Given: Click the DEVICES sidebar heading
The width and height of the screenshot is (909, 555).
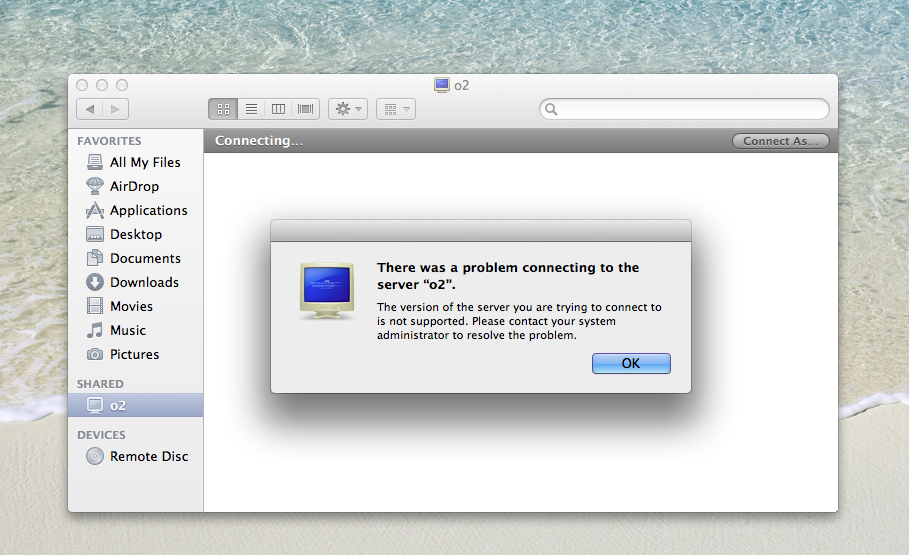Looking at the screenshot, I should click(x=101, y=435).
